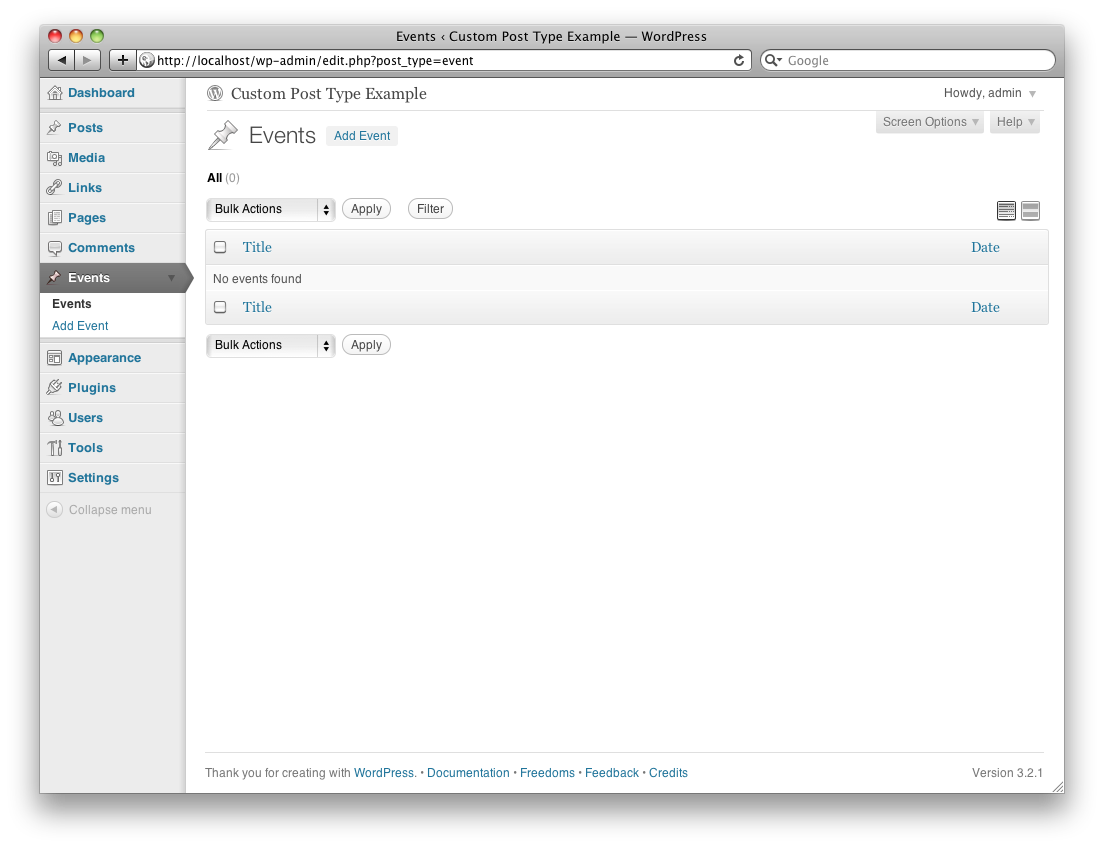
Task: Open the Users menu item
Action: tap(85, 418)
